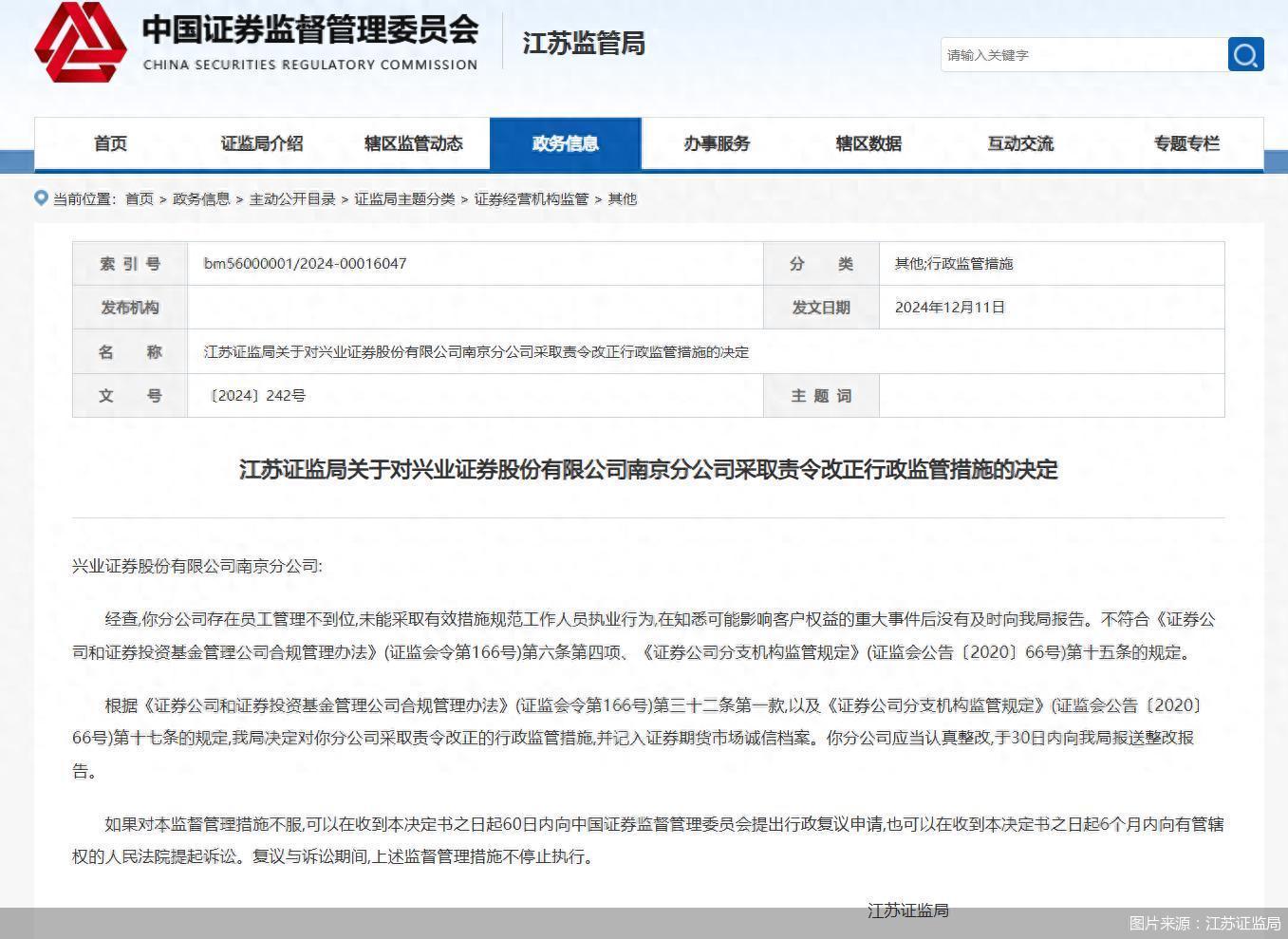Open 其他 breadcrumb link
Image resolution: width=1288 pixels, height=939 pixels.
tap(623, 198)
